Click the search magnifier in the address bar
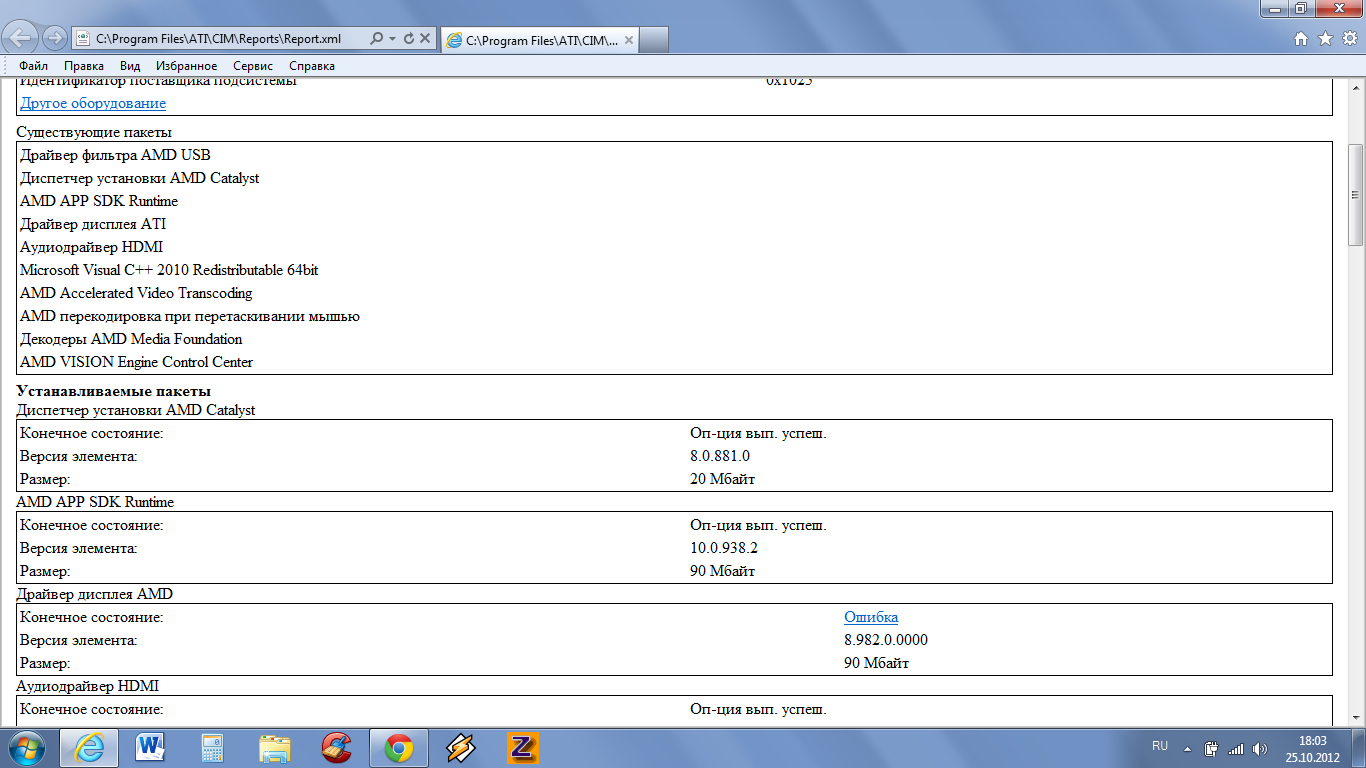The height and width of the screenshot is (768, 1366). (376, 39)
